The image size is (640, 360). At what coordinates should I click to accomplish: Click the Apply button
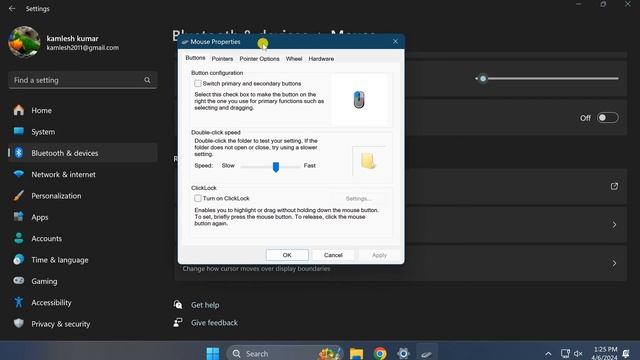click(379, 255)
